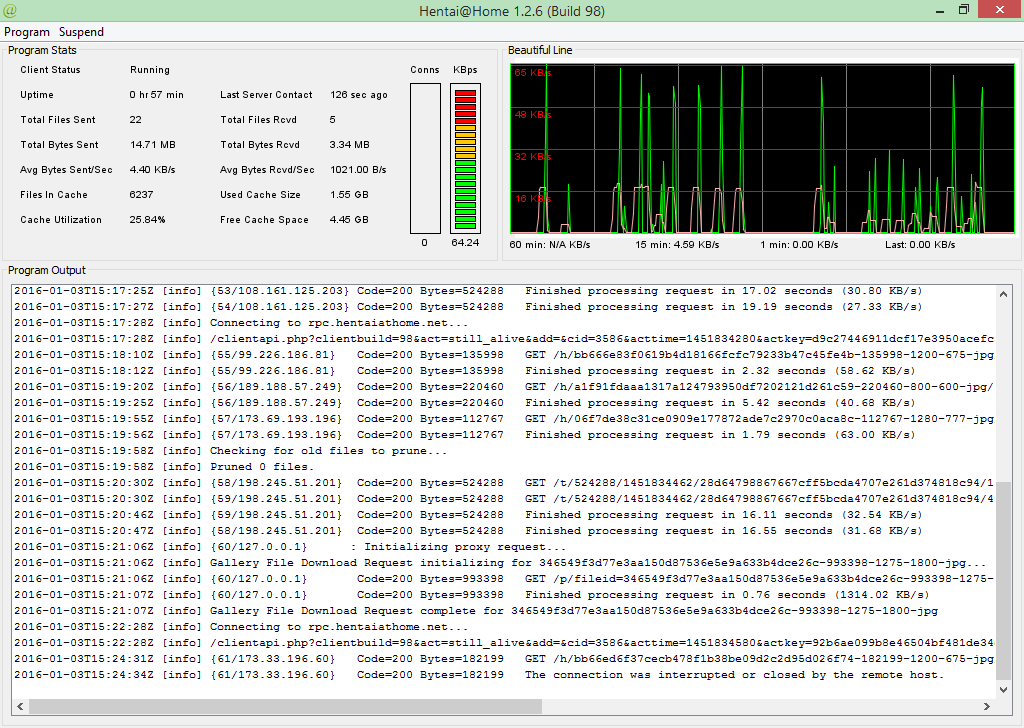Image resolution: width=1024 pixels, height=728 pixels.
Task: Click the Hentai@Home app icon in title bar
Action: (11, 11)
